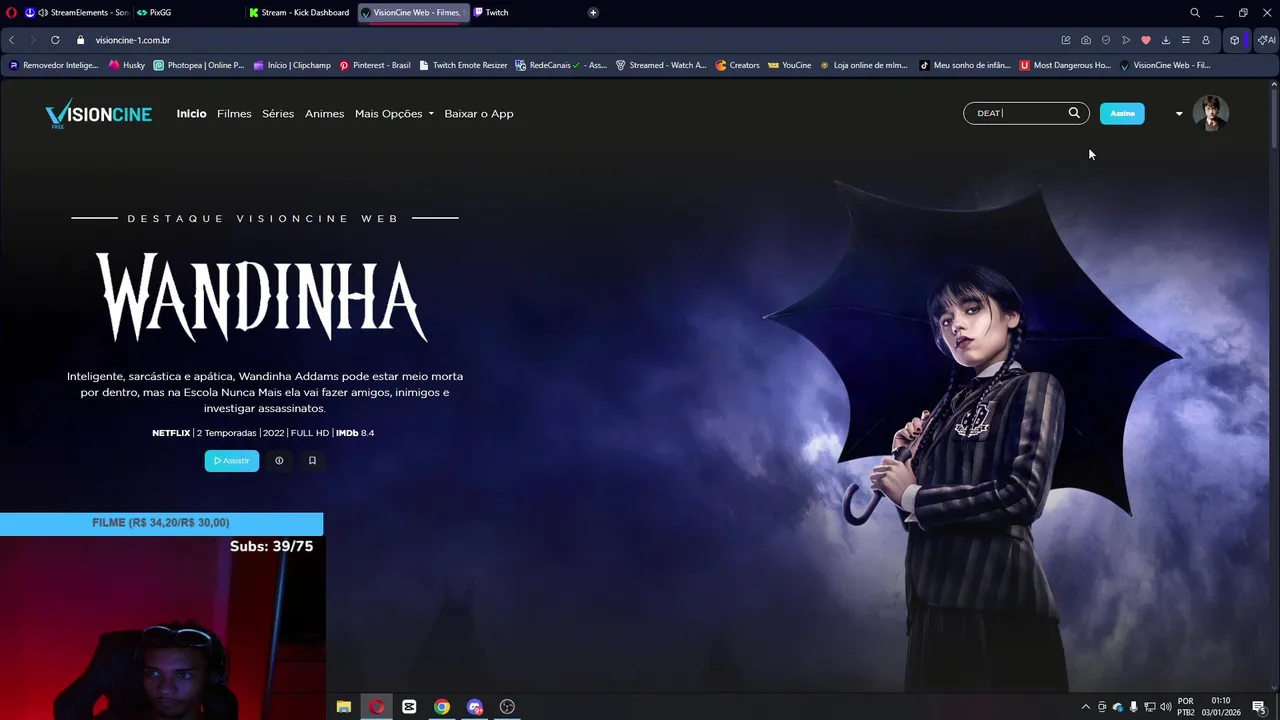Open the Séries menu item

click(278, 114)
